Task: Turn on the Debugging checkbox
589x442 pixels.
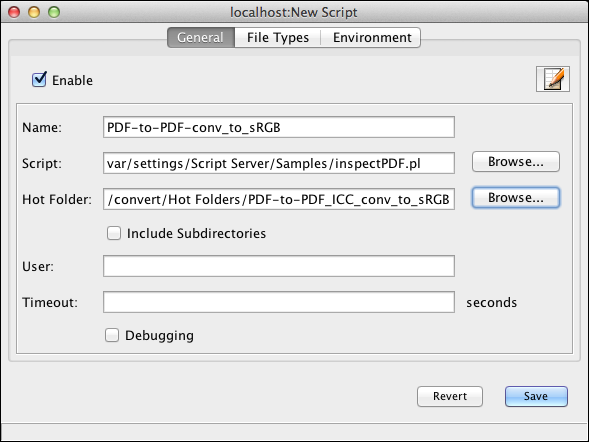Action: pos(112,335)
